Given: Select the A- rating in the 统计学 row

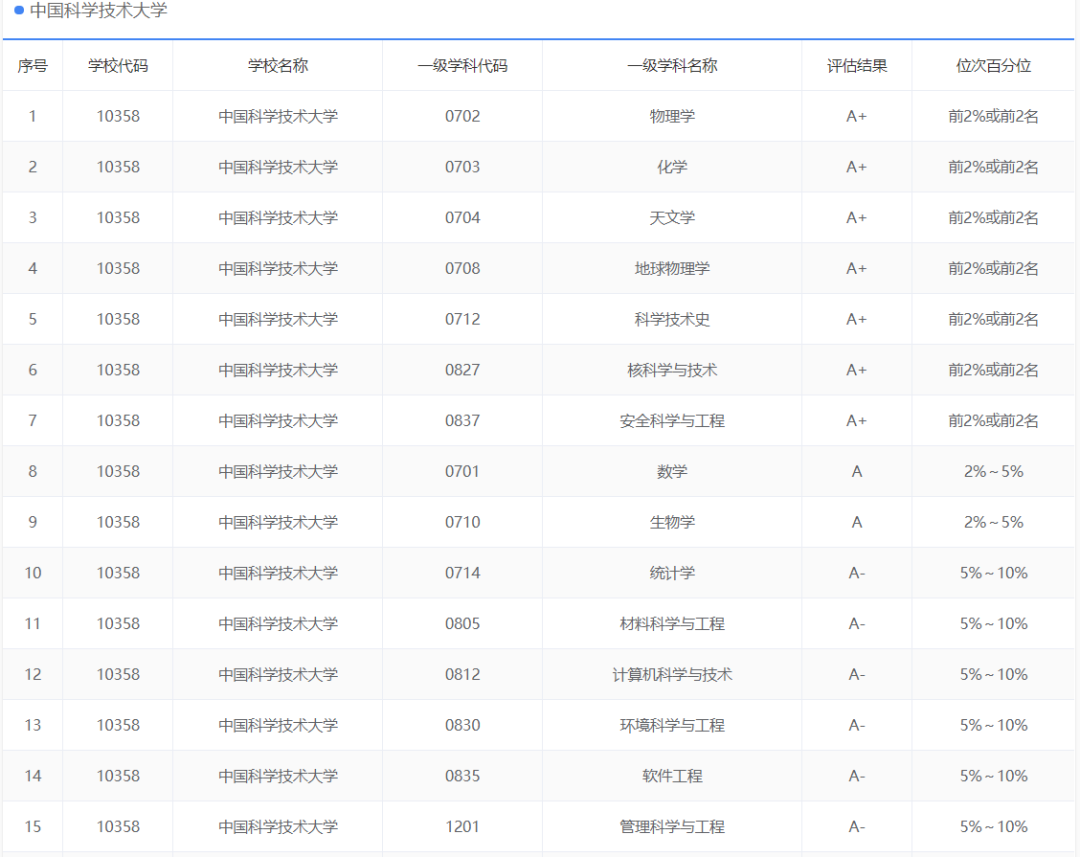Looking at the screenshot, I should pos(857,573).
